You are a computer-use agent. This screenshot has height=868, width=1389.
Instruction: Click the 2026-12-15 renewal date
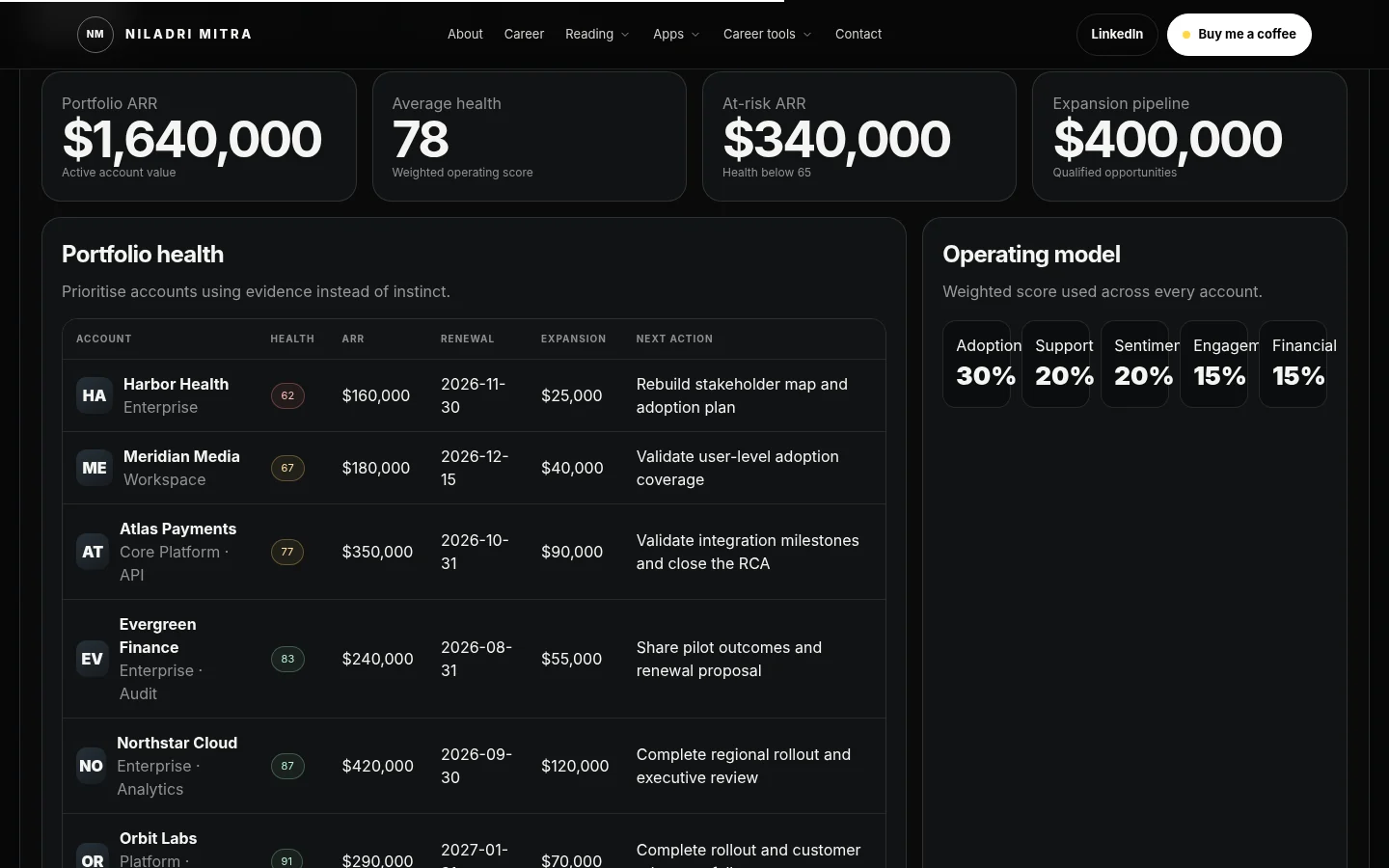tap(475, 468)
